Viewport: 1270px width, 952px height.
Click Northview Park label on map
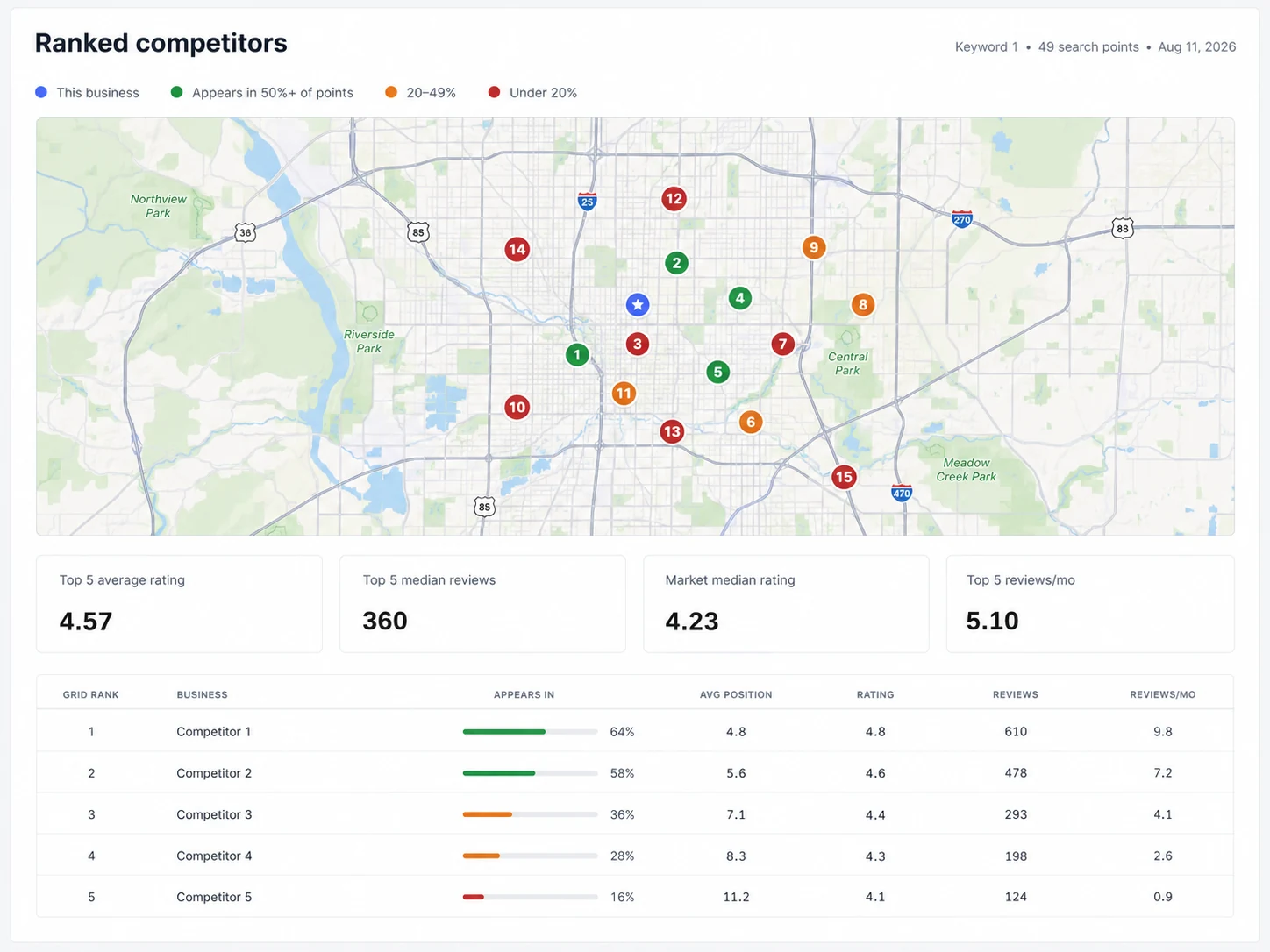click(159, 206)
